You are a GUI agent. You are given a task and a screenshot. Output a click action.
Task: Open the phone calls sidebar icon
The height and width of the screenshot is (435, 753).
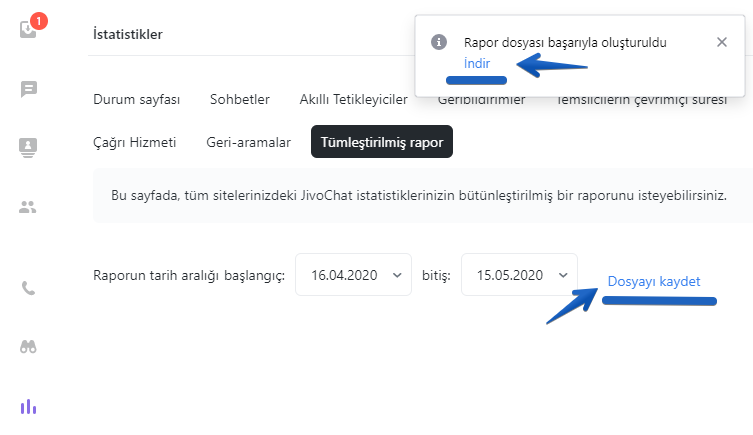pyautogui.click(x=28, y=288)
